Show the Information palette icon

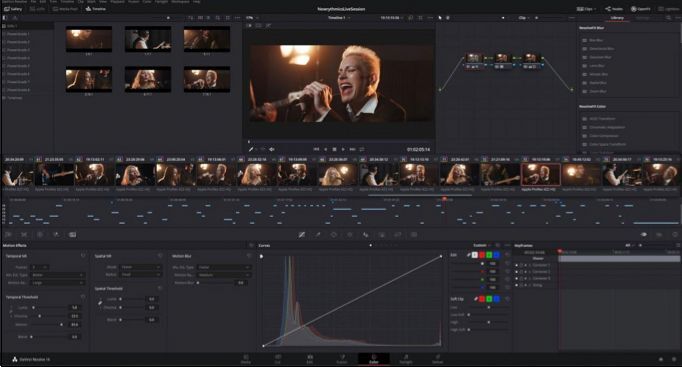675,234
